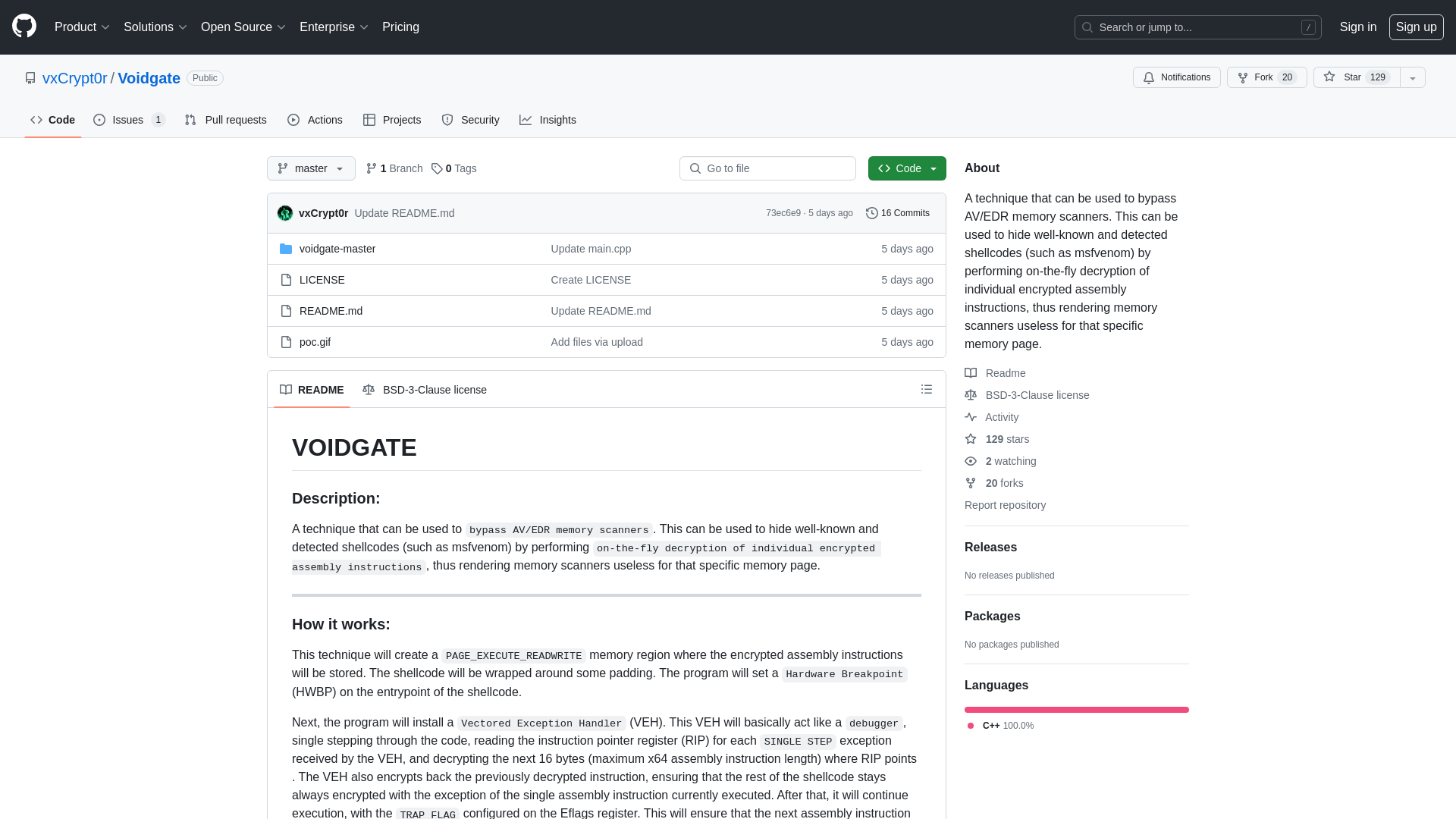Toggle the outline view icon
Viewport: 1456px width, 819px height.
point(927,389)
